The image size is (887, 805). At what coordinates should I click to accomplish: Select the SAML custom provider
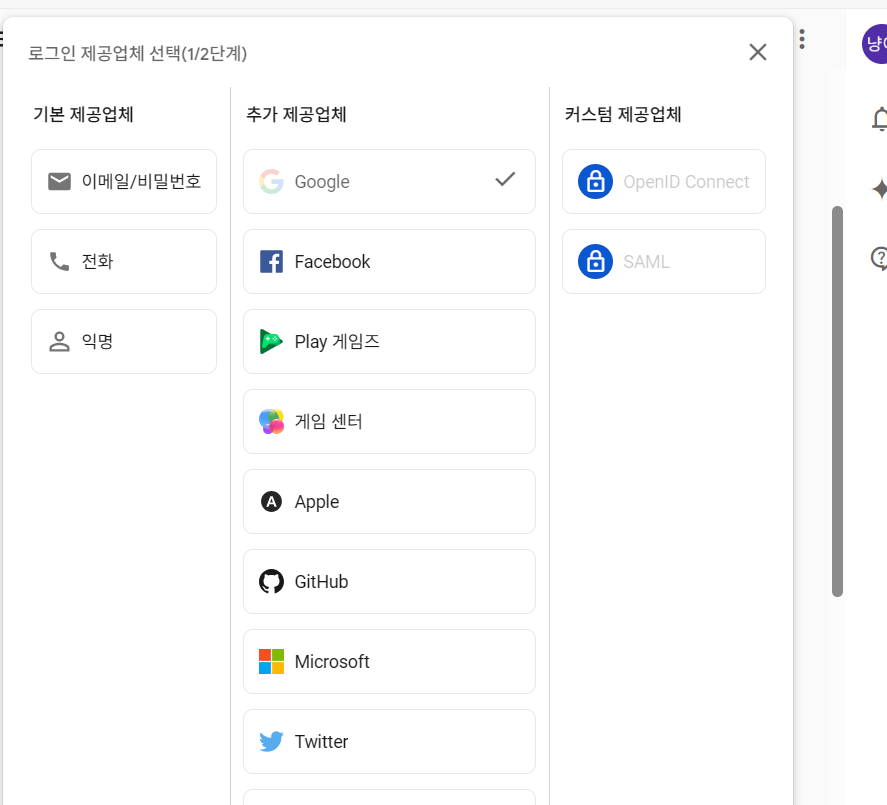pos(664,261)
